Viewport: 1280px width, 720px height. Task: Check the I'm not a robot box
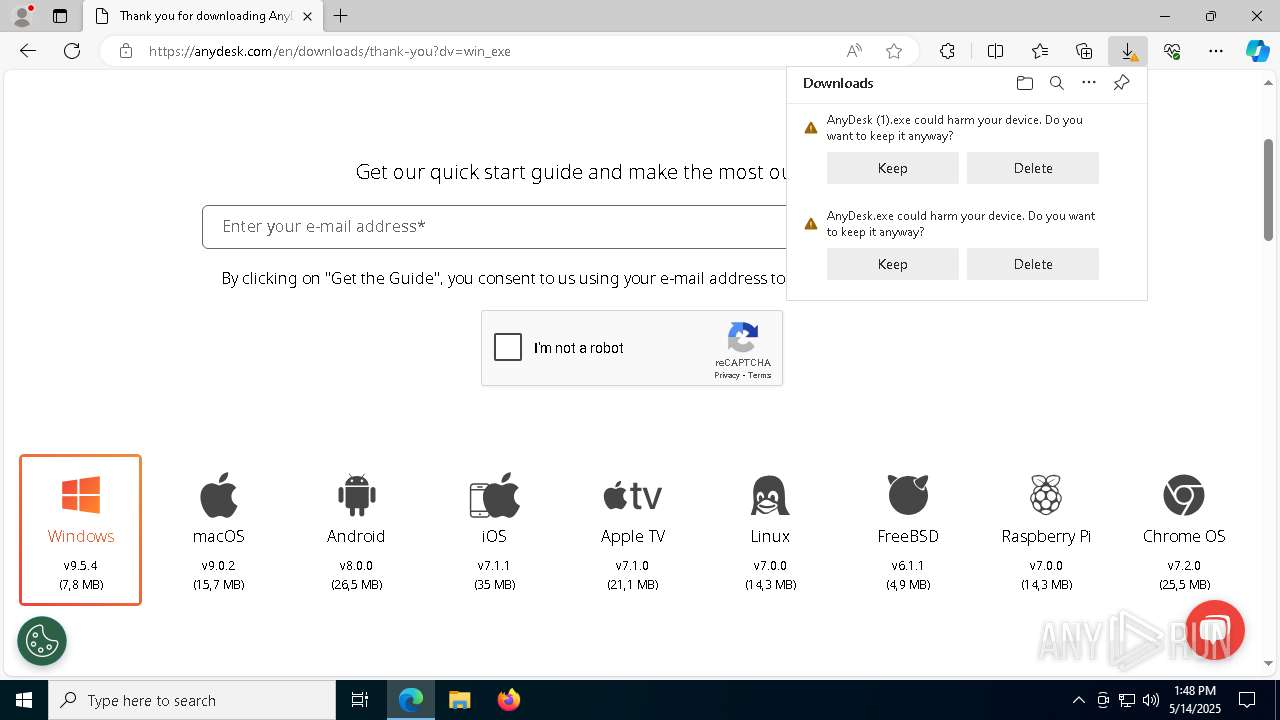tap(508, 347)
